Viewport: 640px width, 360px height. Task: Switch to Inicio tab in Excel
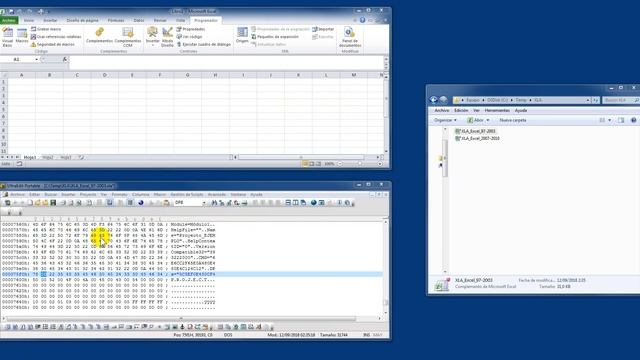click(x=29, y=20)
